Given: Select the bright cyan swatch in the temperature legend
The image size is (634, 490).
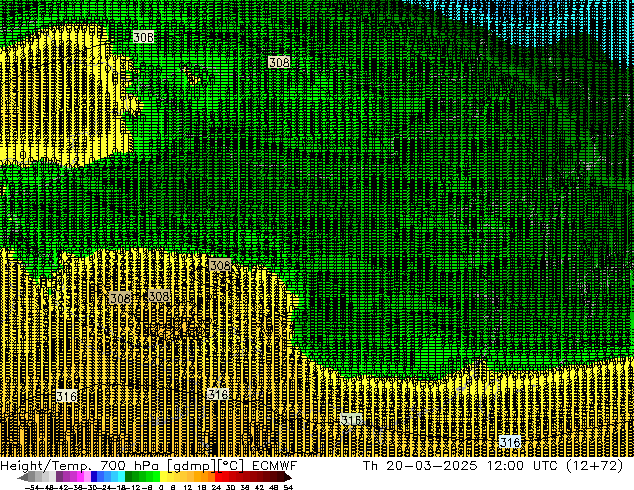Looking at the screenshot, I should tap(121, 478).
